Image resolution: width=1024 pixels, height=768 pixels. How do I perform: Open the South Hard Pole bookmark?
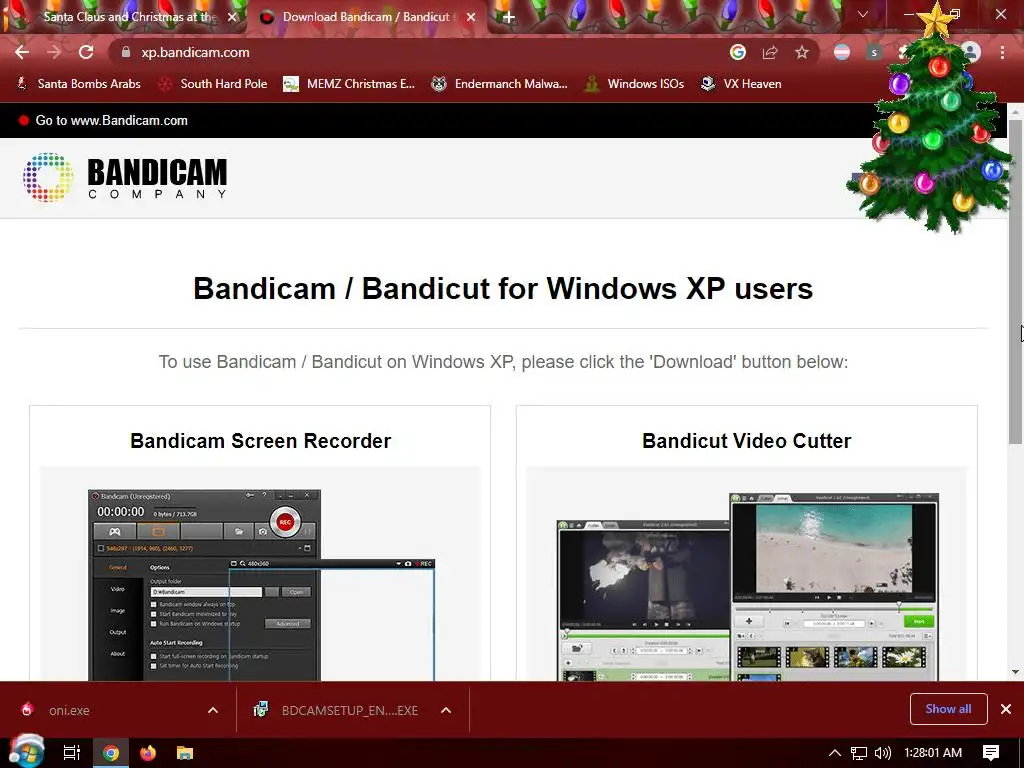point(214,84)
